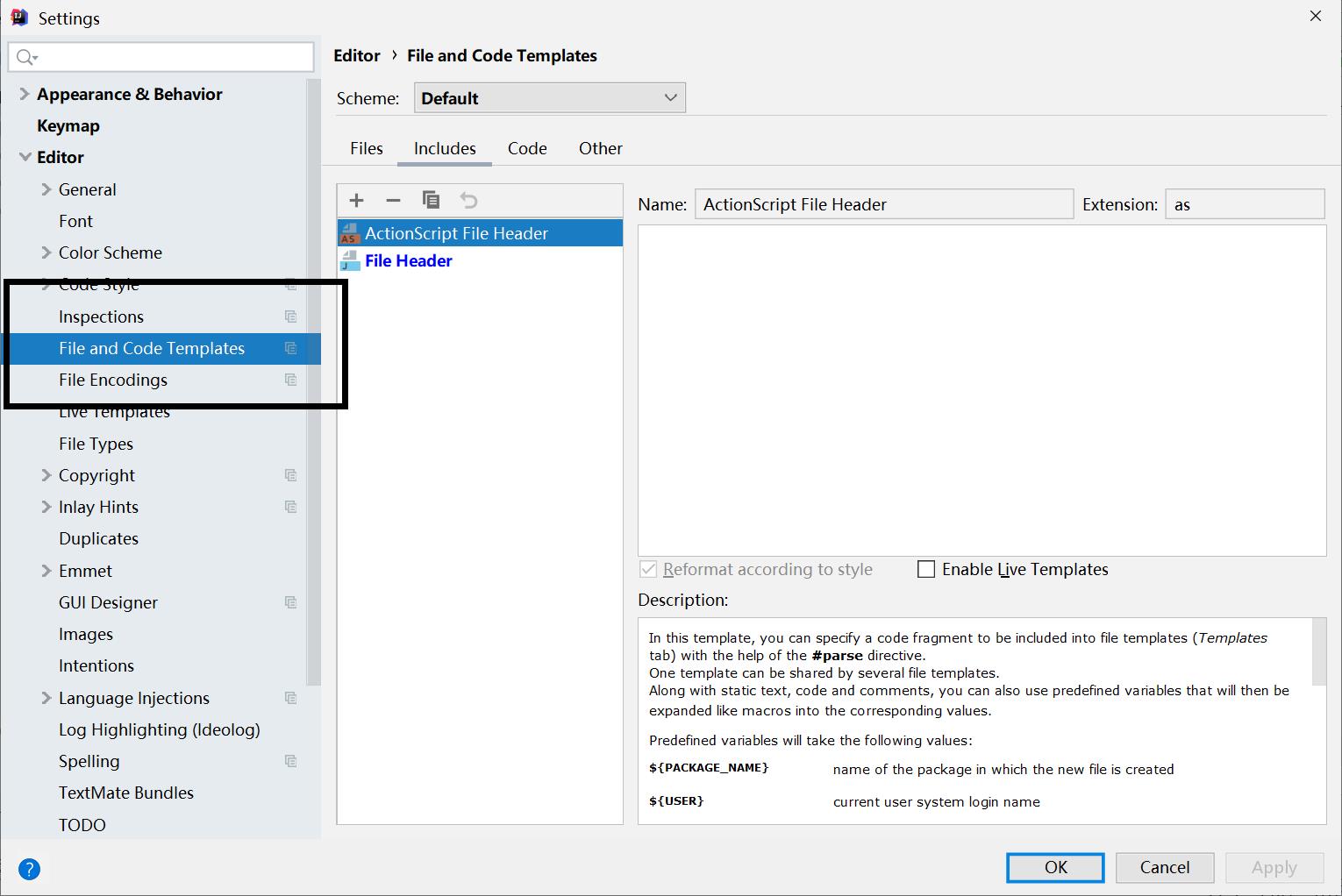Screen dimensions: 1342x896
Task: Click project-level icon beside Inspections
Action: (x=291, y=316)
